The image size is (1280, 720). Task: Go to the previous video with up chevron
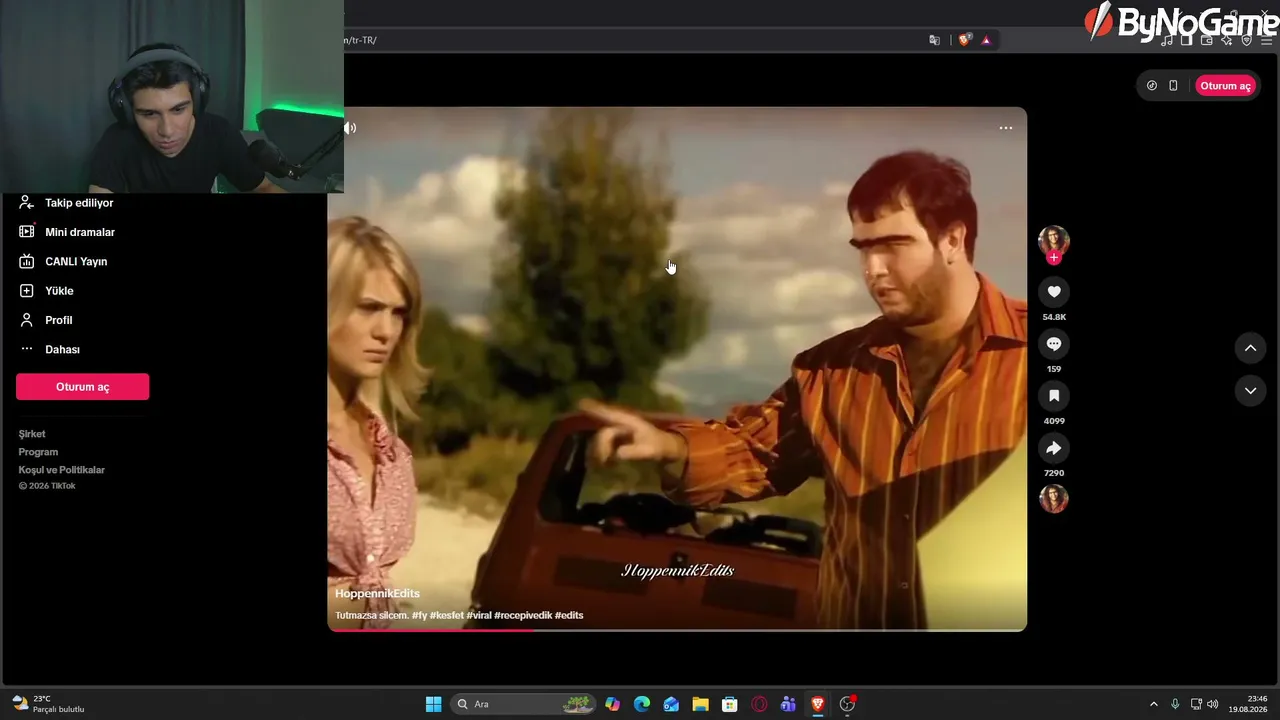1250,348
